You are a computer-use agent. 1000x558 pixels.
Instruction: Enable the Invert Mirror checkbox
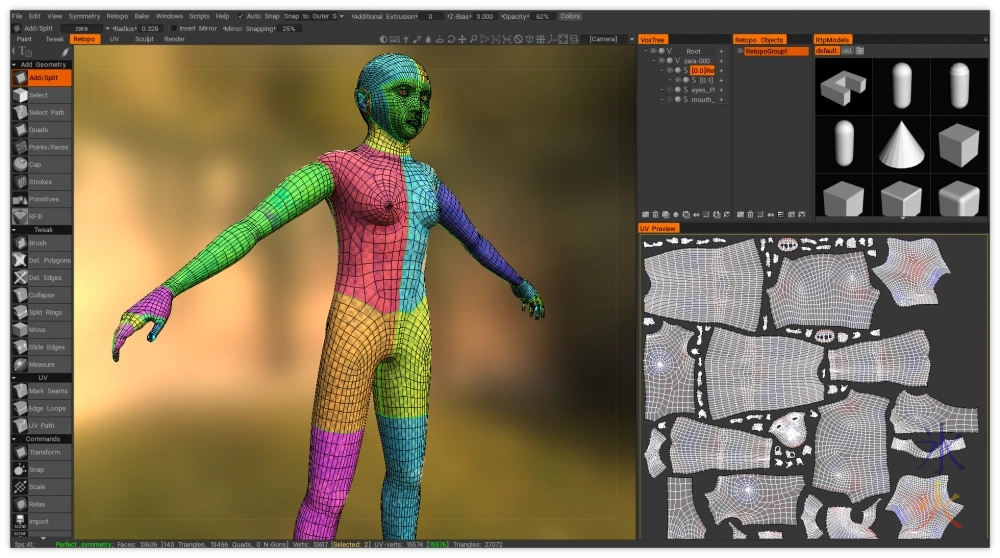click(x=174, y=29)
